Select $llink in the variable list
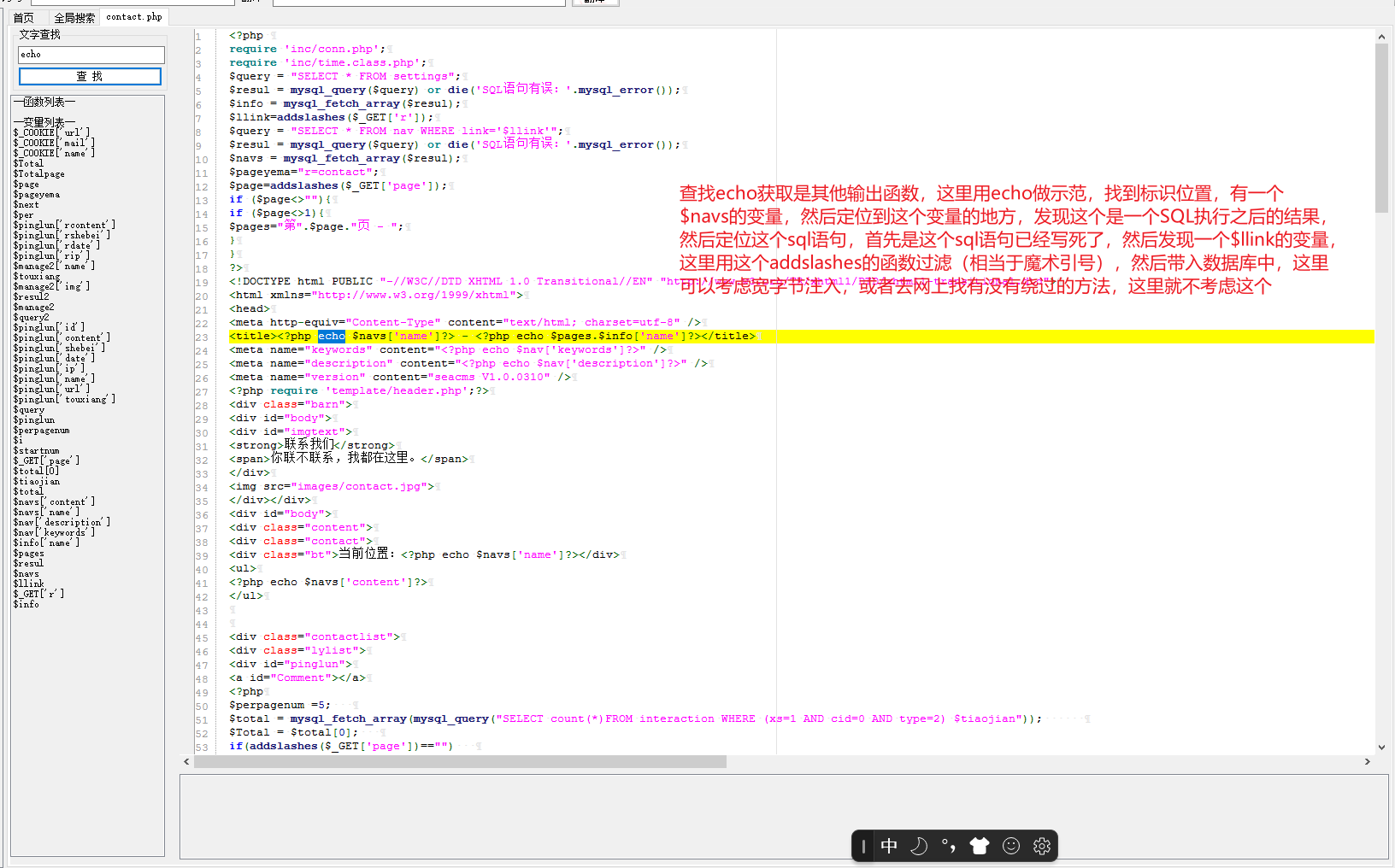 coord(29,584)
